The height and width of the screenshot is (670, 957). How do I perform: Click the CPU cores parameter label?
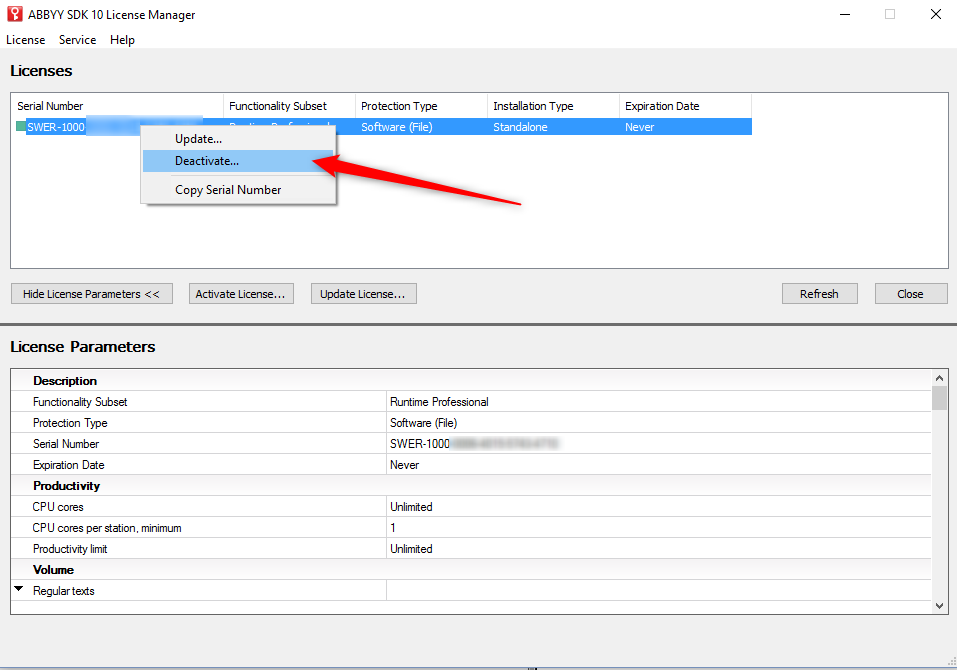pos(58,507)
